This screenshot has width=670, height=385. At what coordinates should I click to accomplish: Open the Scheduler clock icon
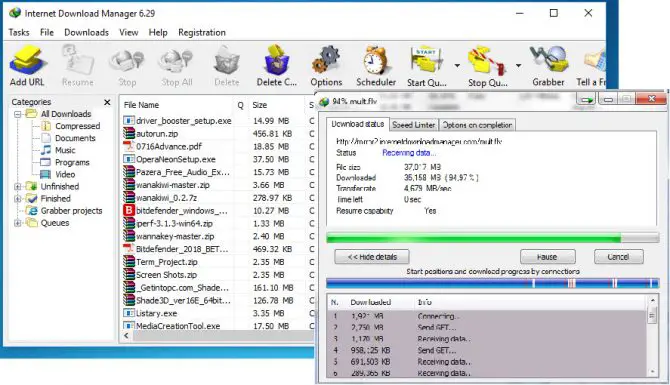[376, 66]
